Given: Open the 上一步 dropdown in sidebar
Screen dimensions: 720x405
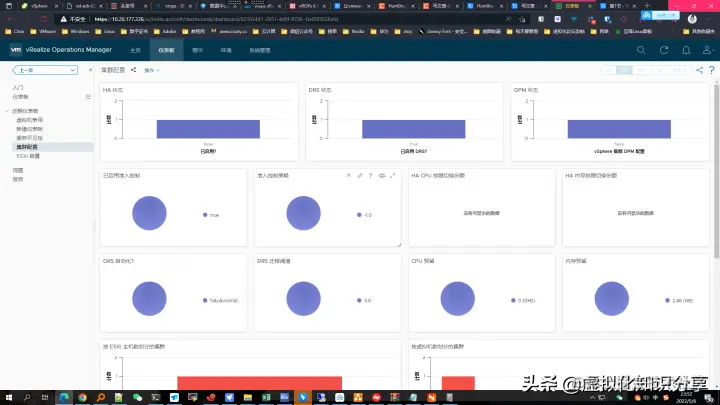Looking at the screenshot, I should pos(45,70).
